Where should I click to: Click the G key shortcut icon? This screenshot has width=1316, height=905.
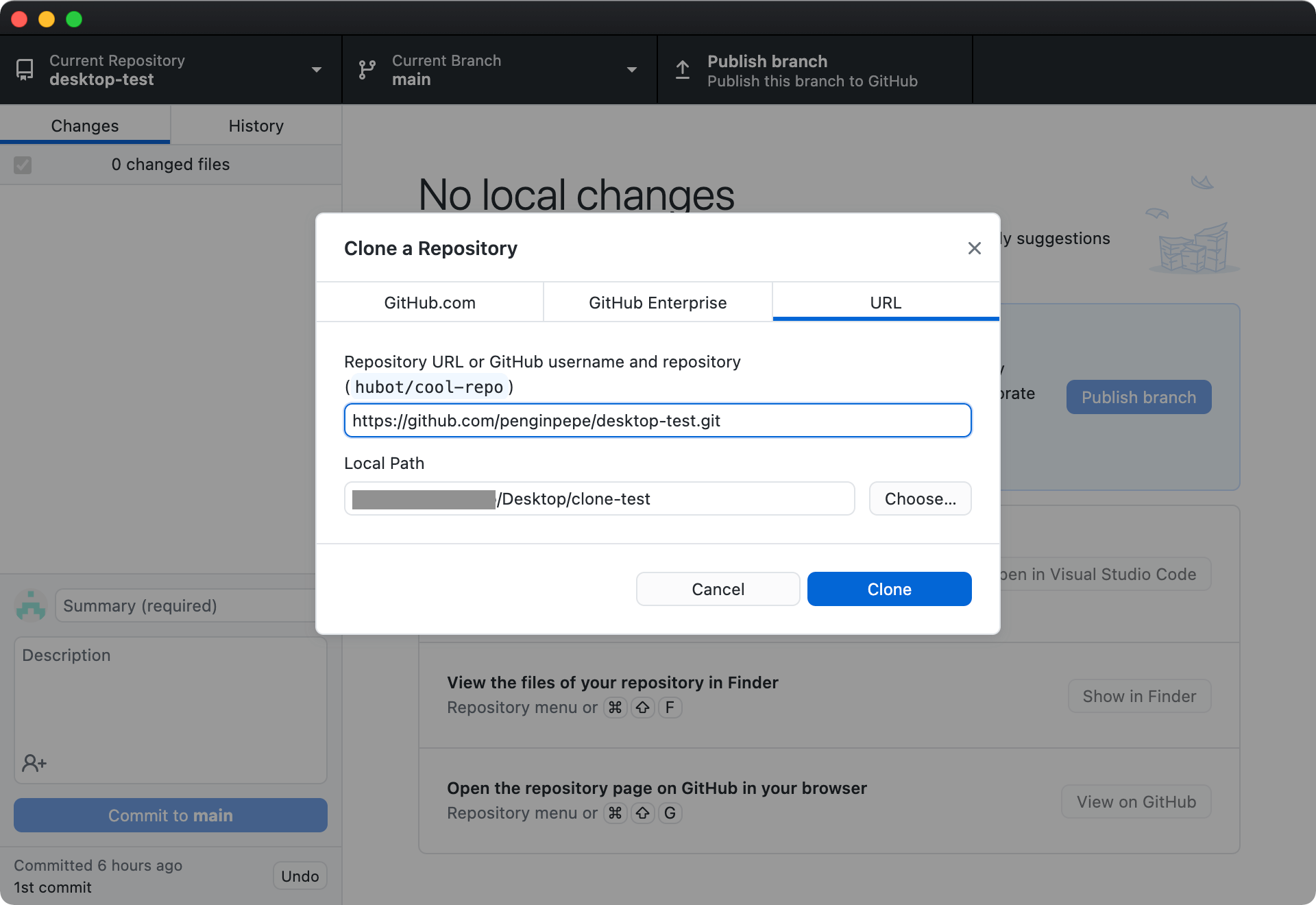pyautogui.click(x=670, y=812)
